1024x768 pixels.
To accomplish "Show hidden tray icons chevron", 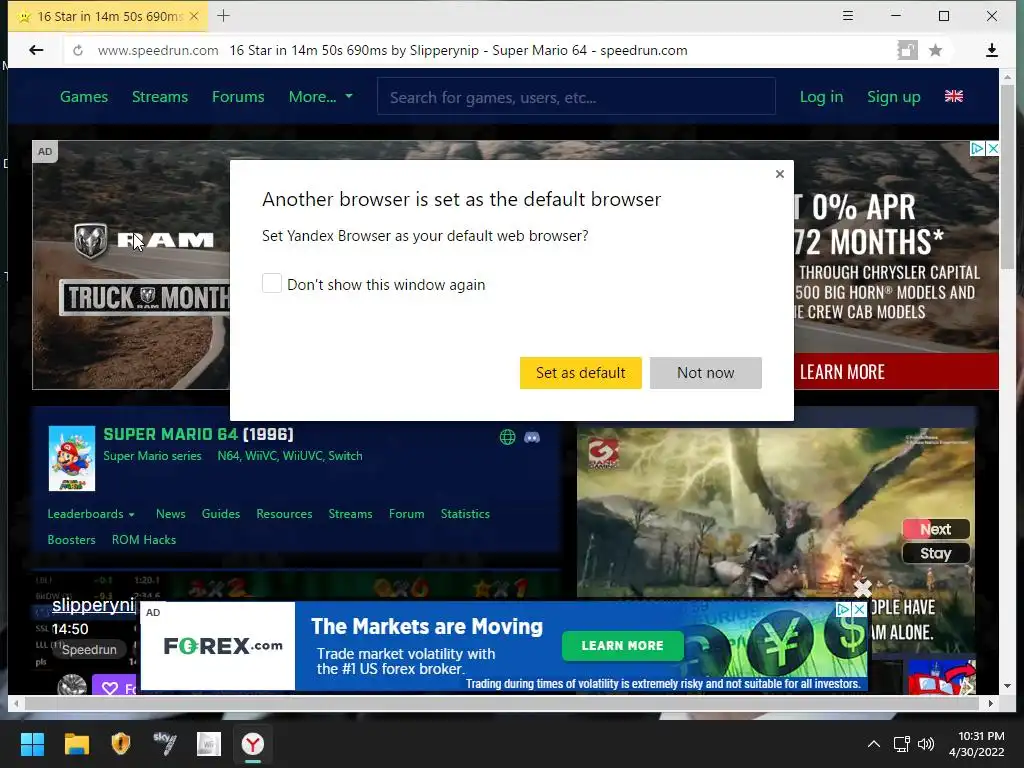I will [x=874, y=744].
